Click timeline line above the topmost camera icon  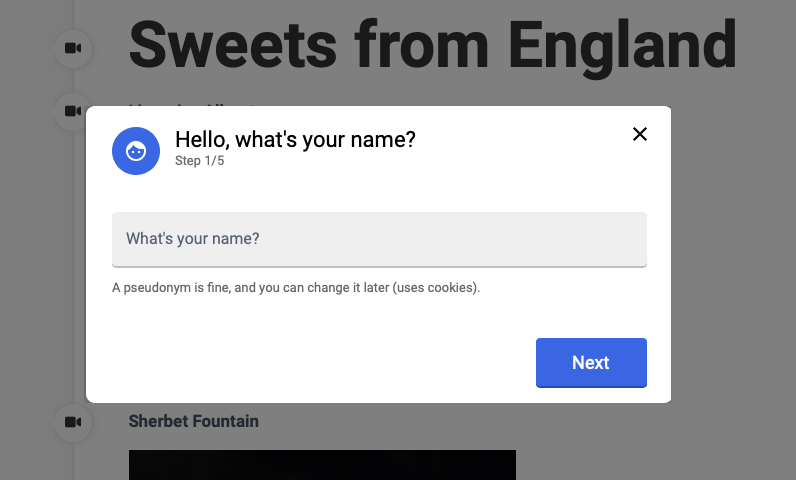pos(73,12)
